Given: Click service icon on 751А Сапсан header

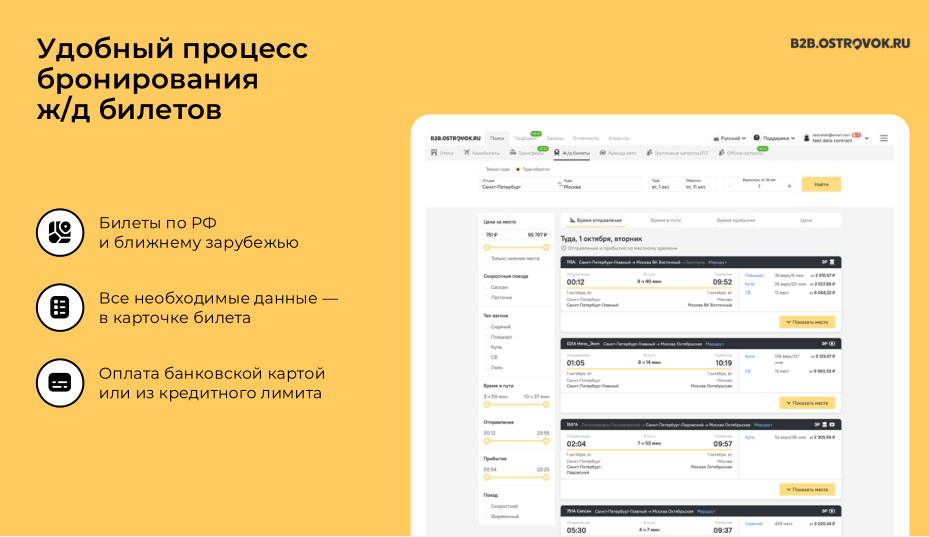Looking at the screenshot, I should pyautogui.click(x=832, y=511).
